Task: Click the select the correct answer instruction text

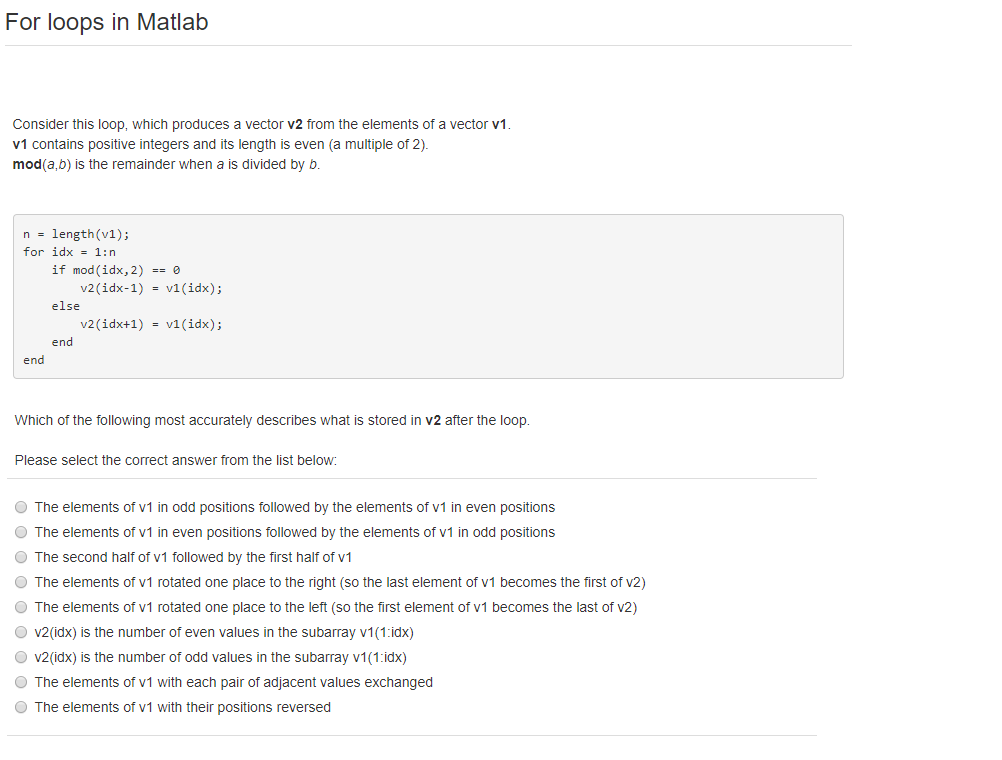Action: click(x=175, y=460)
